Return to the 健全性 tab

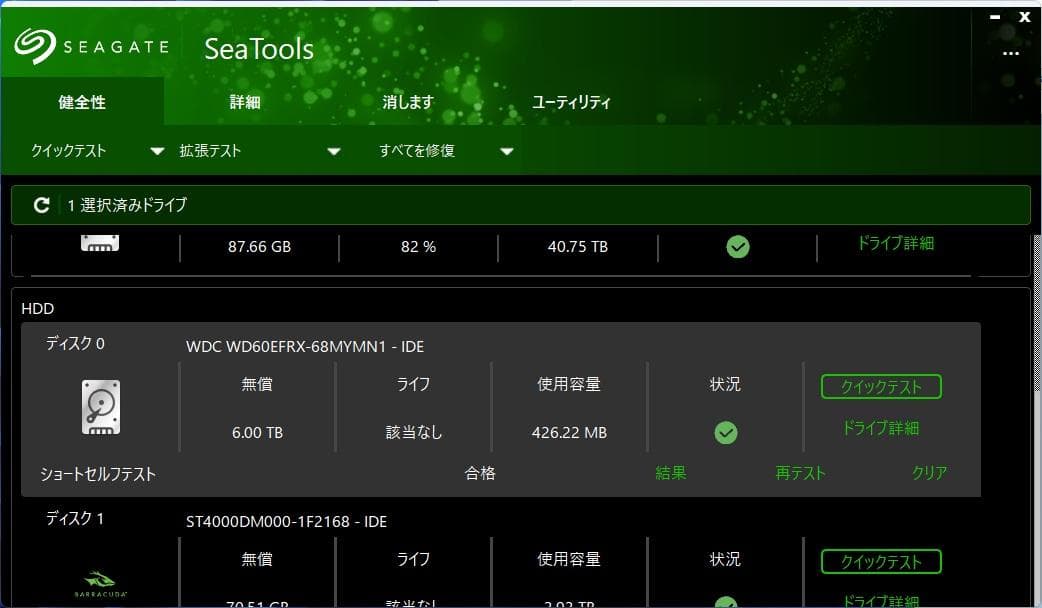click(79, 101)
